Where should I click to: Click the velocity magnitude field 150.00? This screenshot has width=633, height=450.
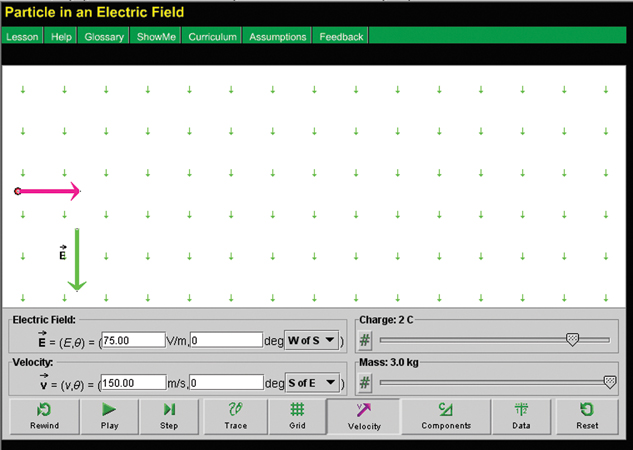[134, 383]
